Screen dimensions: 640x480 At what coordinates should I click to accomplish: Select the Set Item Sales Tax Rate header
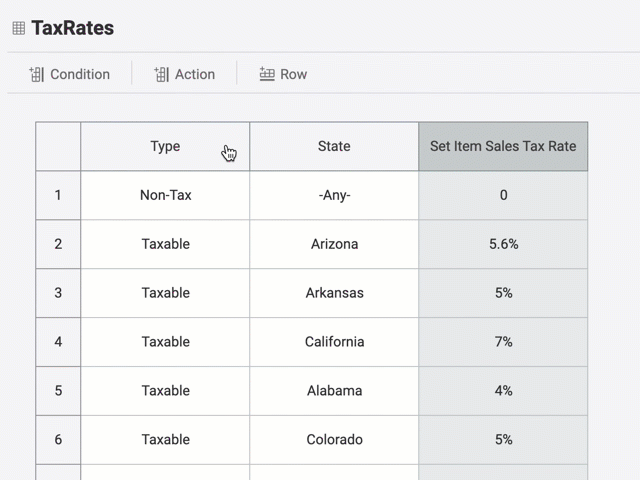point(503,146)
